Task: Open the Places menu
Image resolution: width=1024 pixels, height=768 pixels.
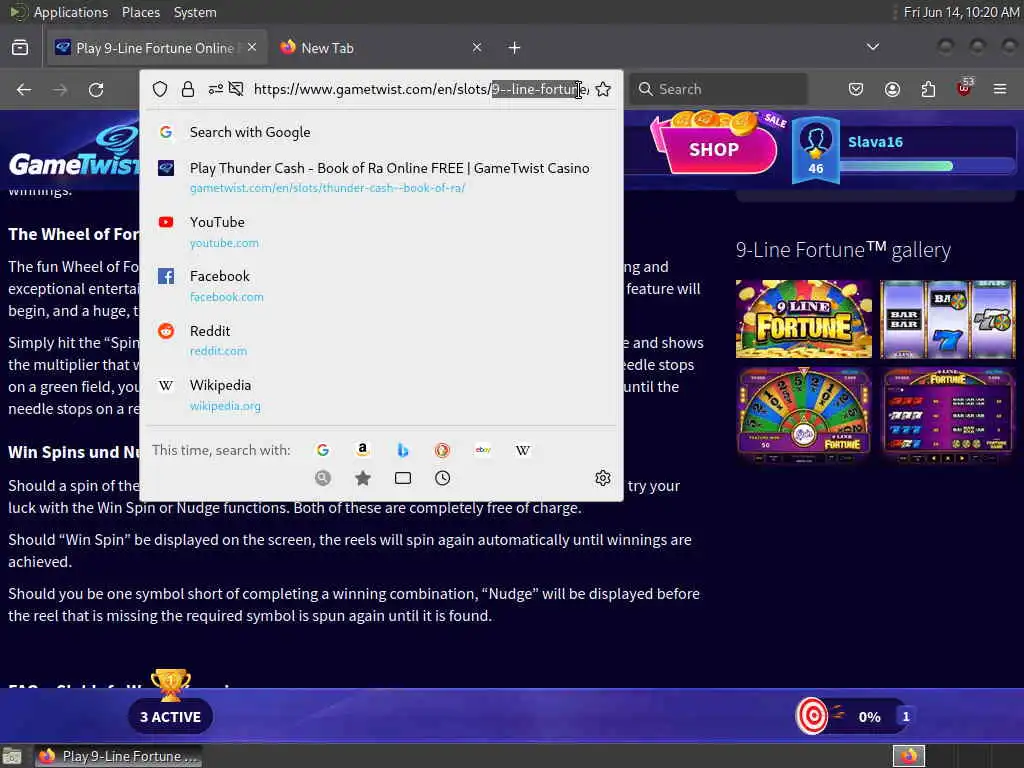Action: click(140, 12)
